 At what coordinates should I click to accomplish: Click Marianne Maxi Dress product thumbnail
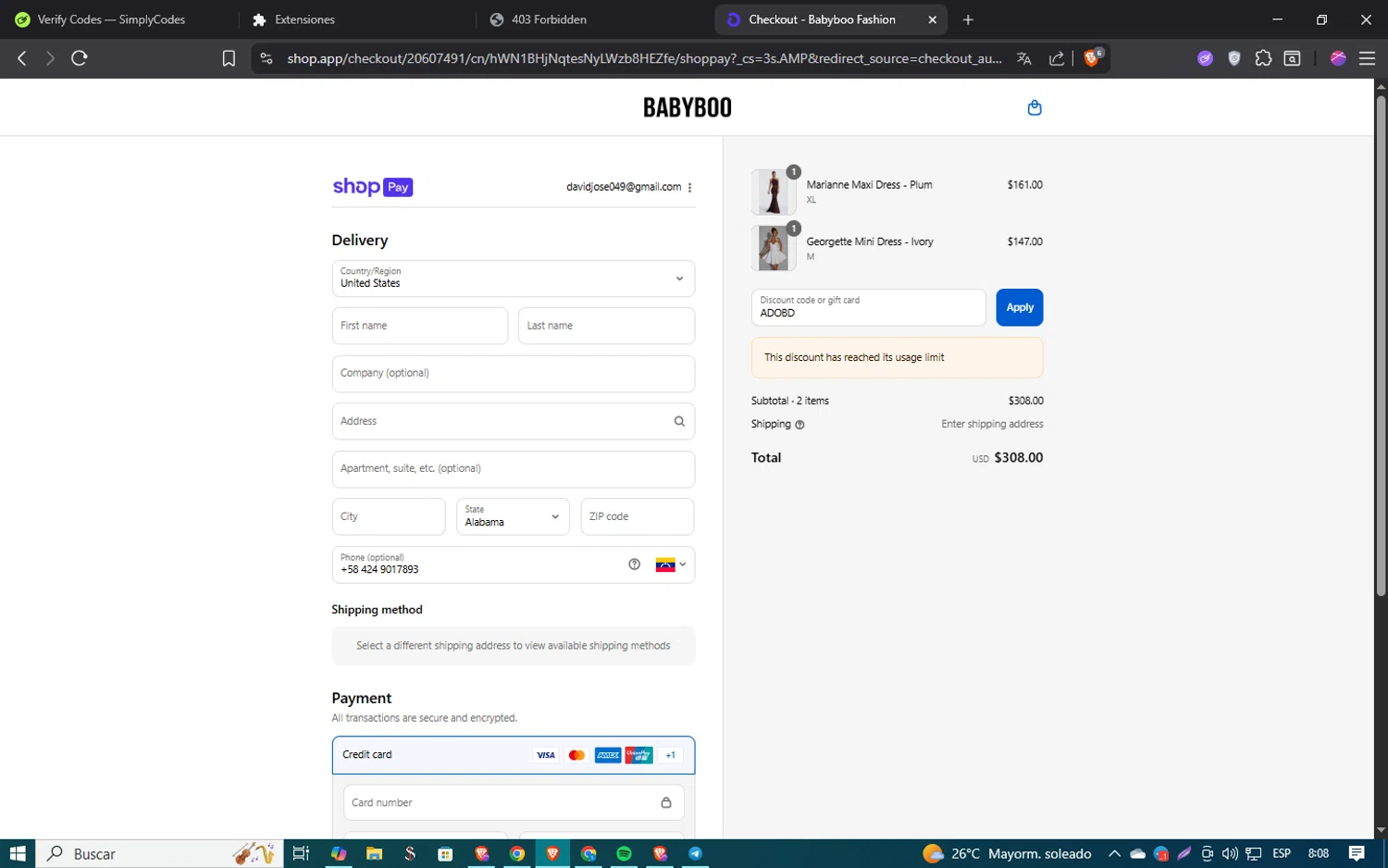click(774, 192)
